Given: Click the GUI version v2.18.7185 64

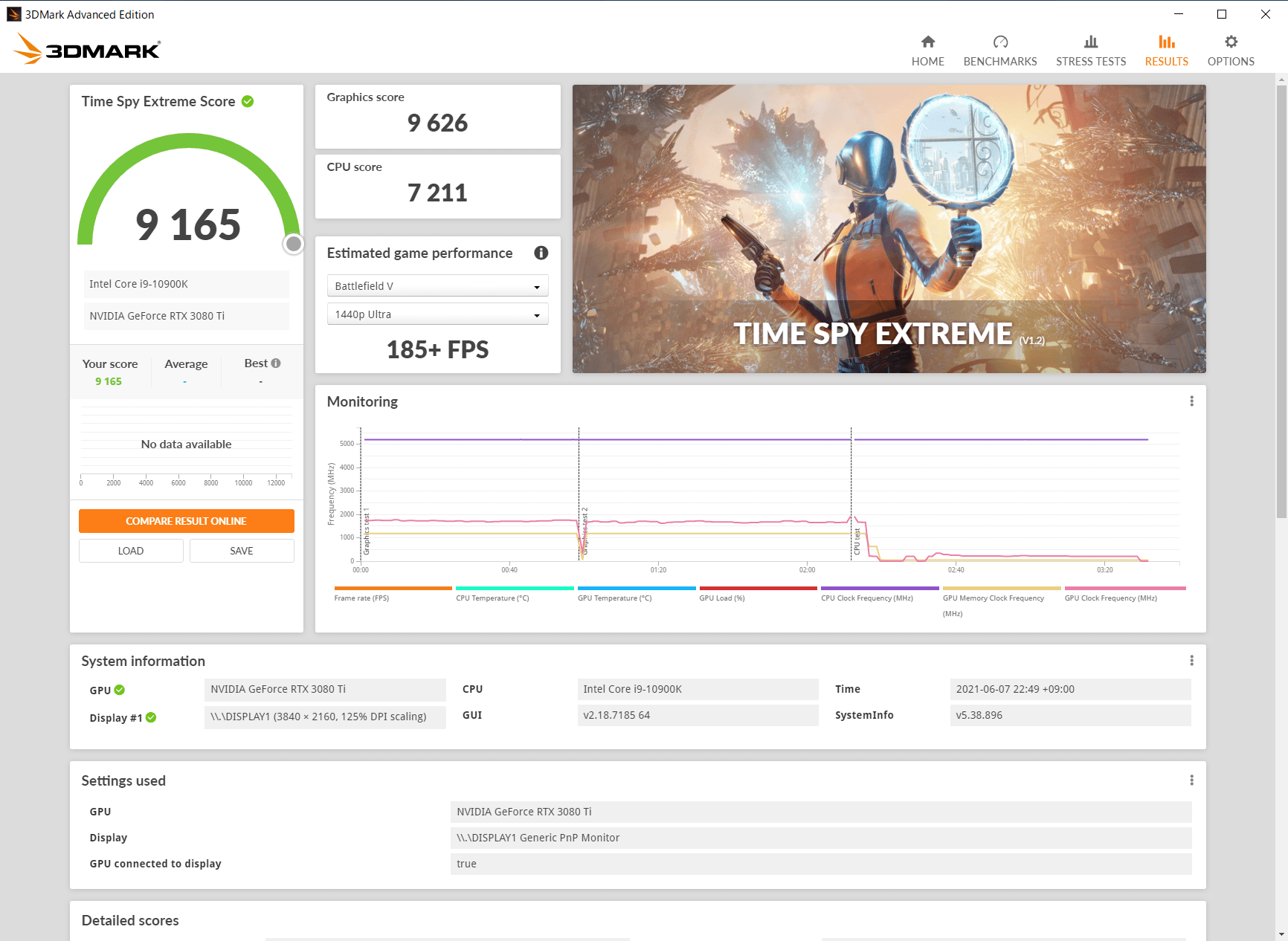Looking at the screenshot, I should (x=698, y=715).
